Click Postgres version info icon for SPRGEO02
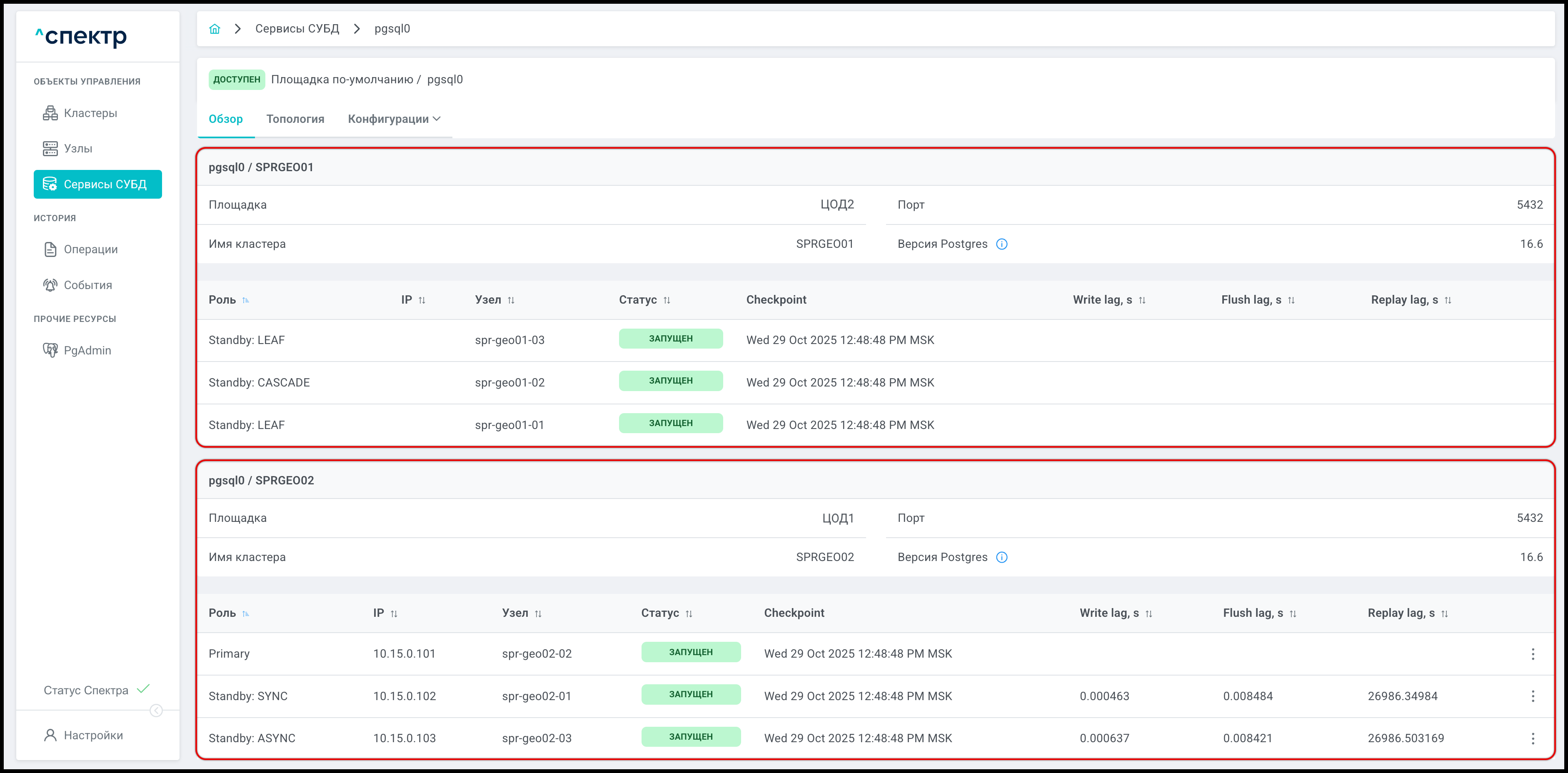This screenshot has width=1568, height=773. 1001,558
